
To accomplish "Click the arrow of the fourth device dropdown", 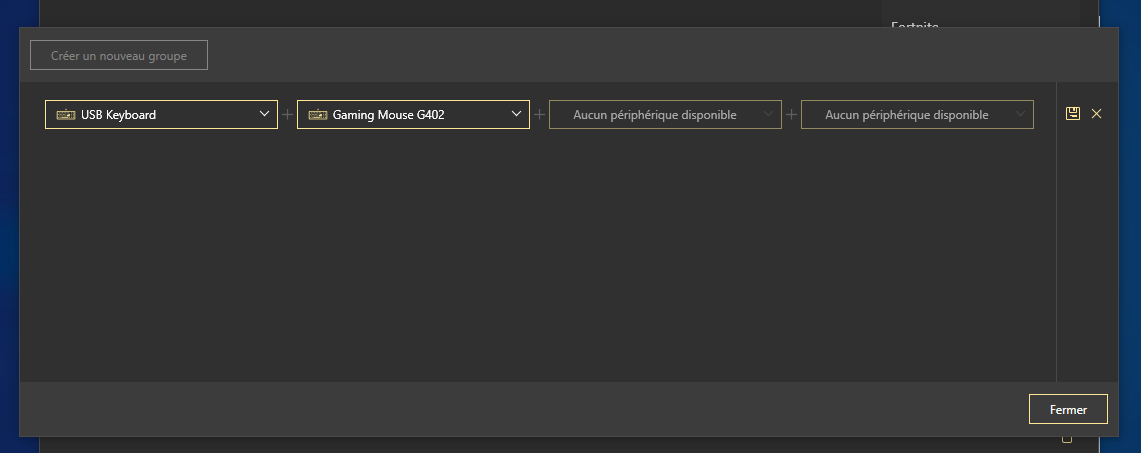I will [x=1021, y=115].
